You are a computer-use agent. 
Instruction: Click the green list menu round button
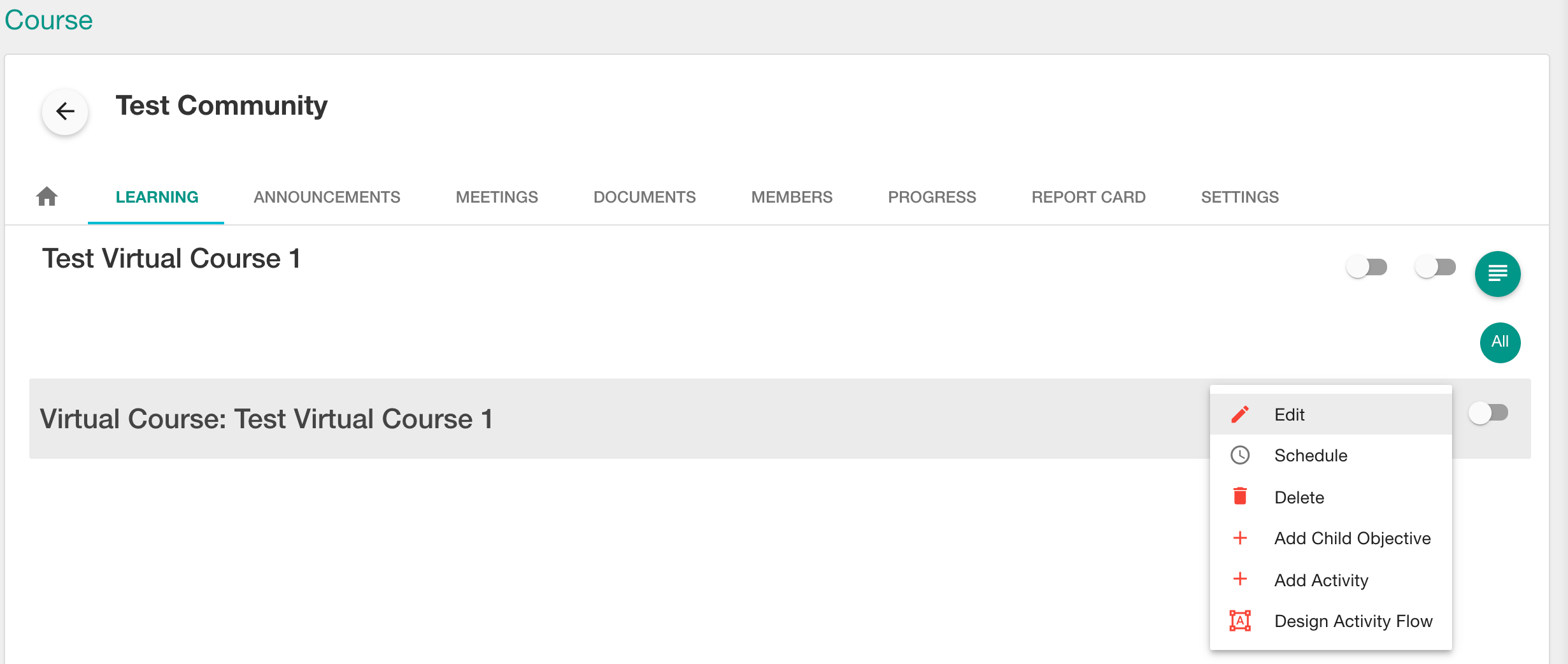(1497, 274)
